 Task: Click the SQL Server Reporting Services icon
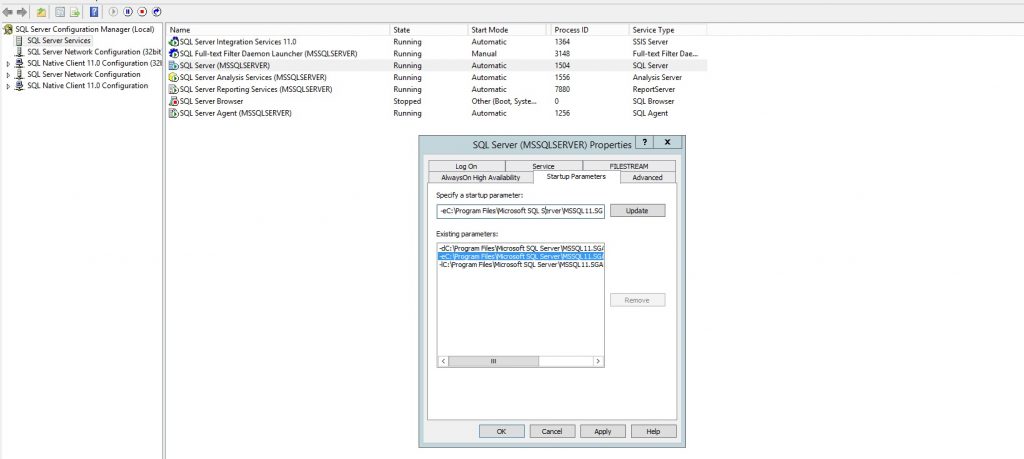pos(174,89)
